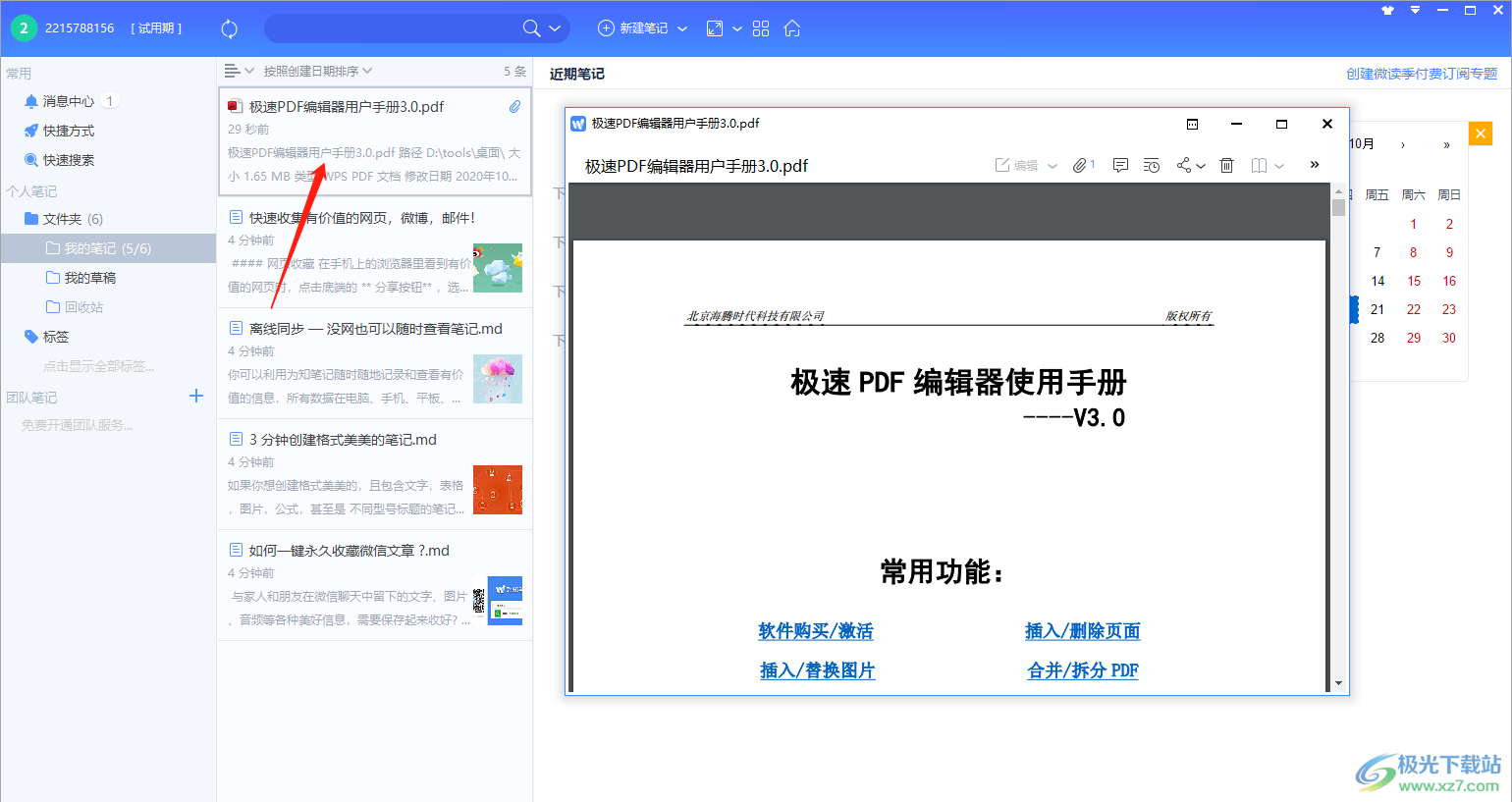Open the search options dropdown arrow
1512x802 pixels.
[x=555, y=28]
